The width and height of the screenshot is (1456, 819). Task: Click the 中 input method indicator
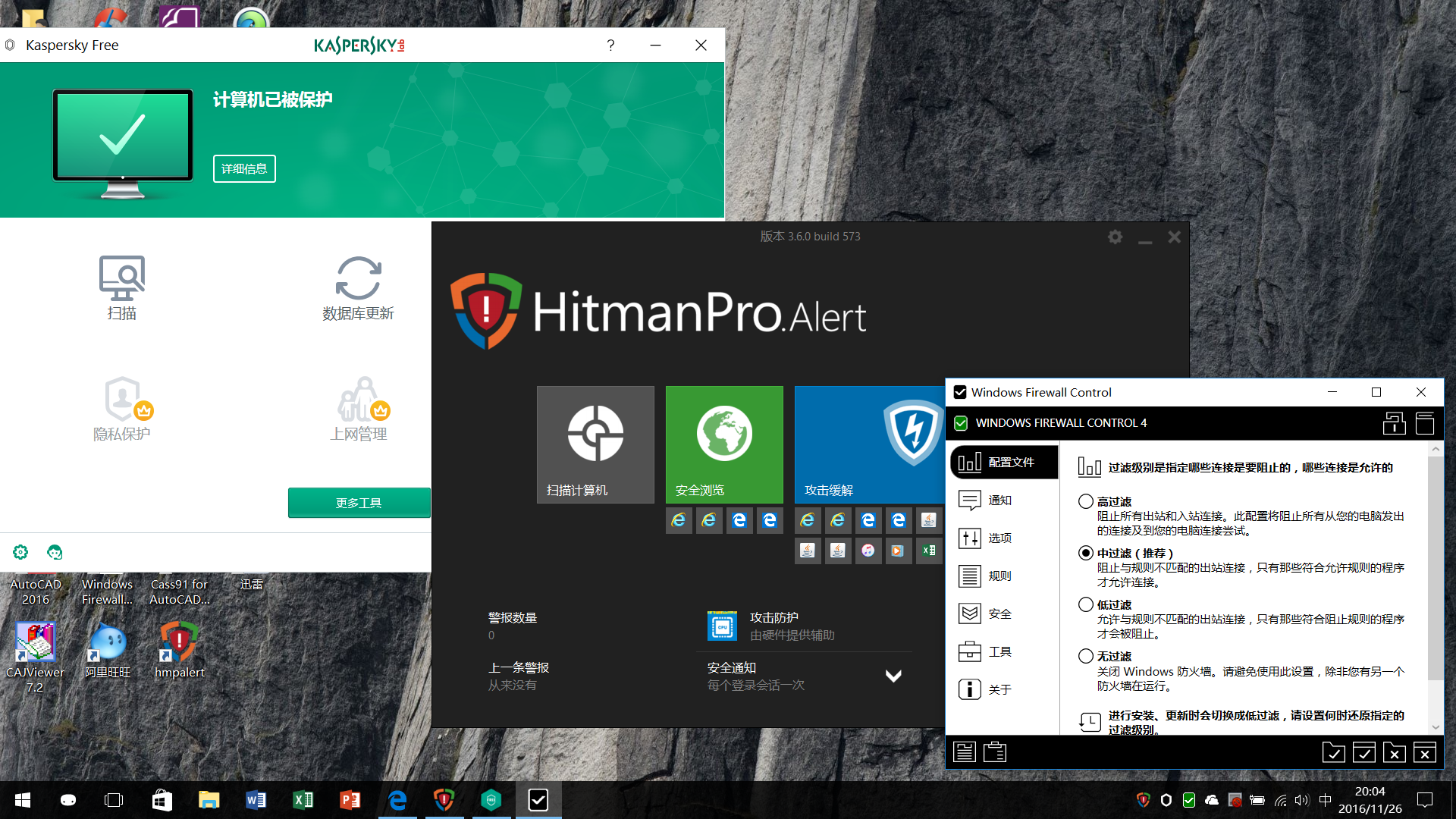(1325, 800)
